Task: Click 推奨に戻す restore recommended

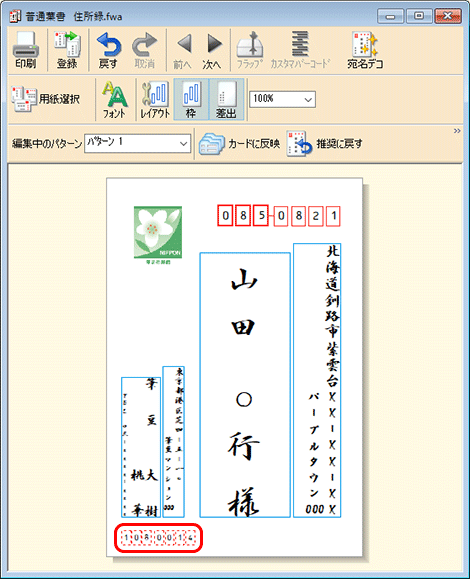Action: click(x=324, y=144)
